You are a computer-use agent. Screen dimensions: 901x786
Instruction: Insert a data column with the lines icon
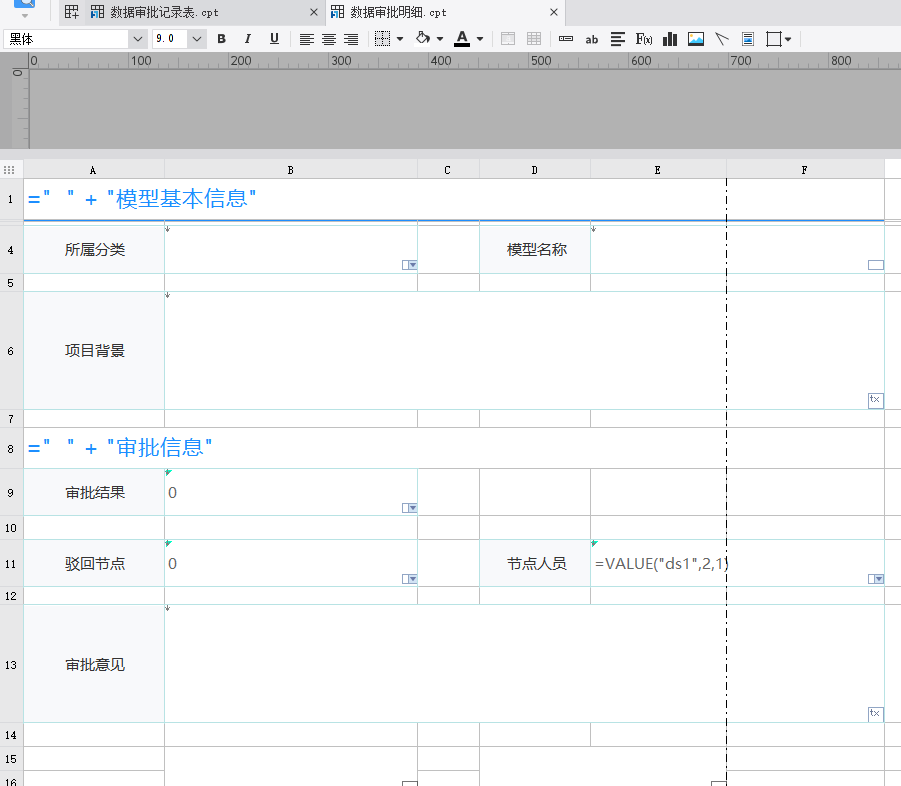(618, 39)
